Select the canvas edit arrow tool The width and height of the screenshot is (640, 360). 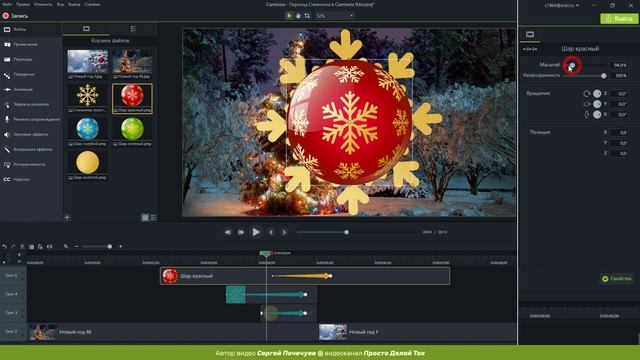tap(289, 16)
